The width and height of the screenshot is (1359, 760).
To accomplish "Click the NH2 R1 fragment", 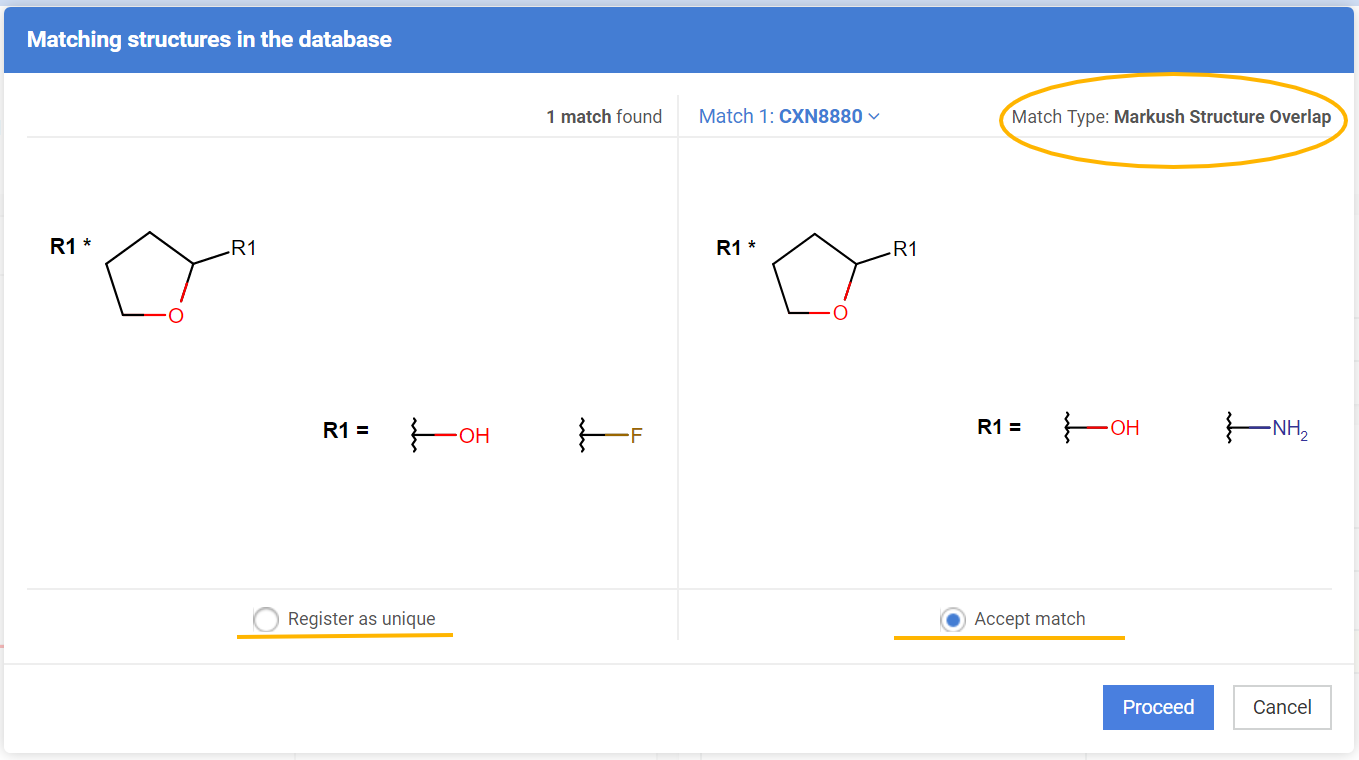I will [x=1289, y=429].
